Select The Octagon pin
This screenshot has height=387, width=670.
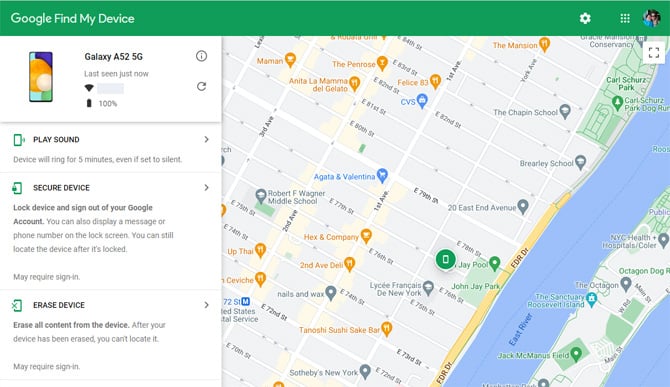626,284
